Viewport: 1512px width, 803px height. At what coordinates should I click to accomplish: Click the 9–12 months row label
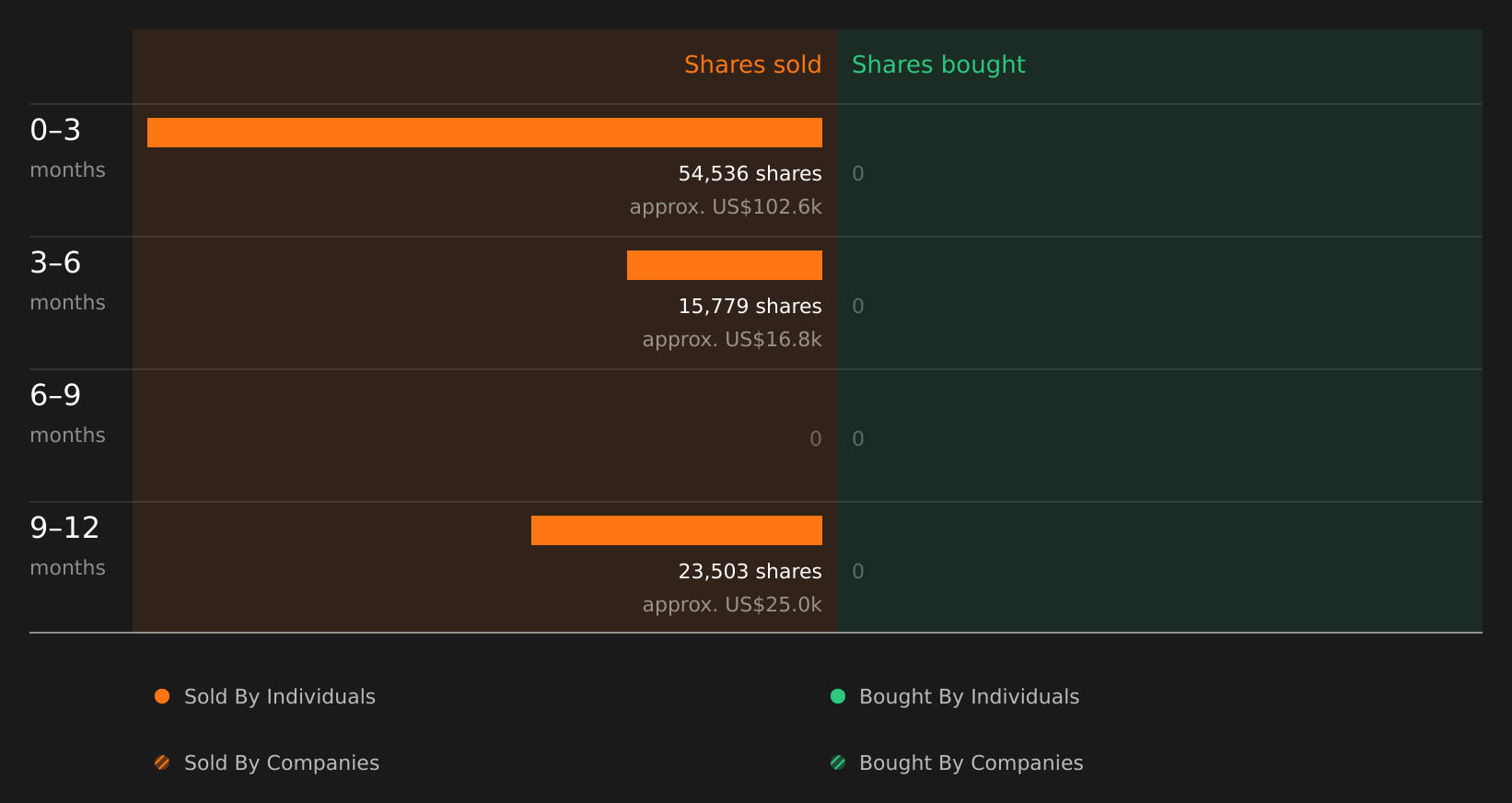click(67, 546)
